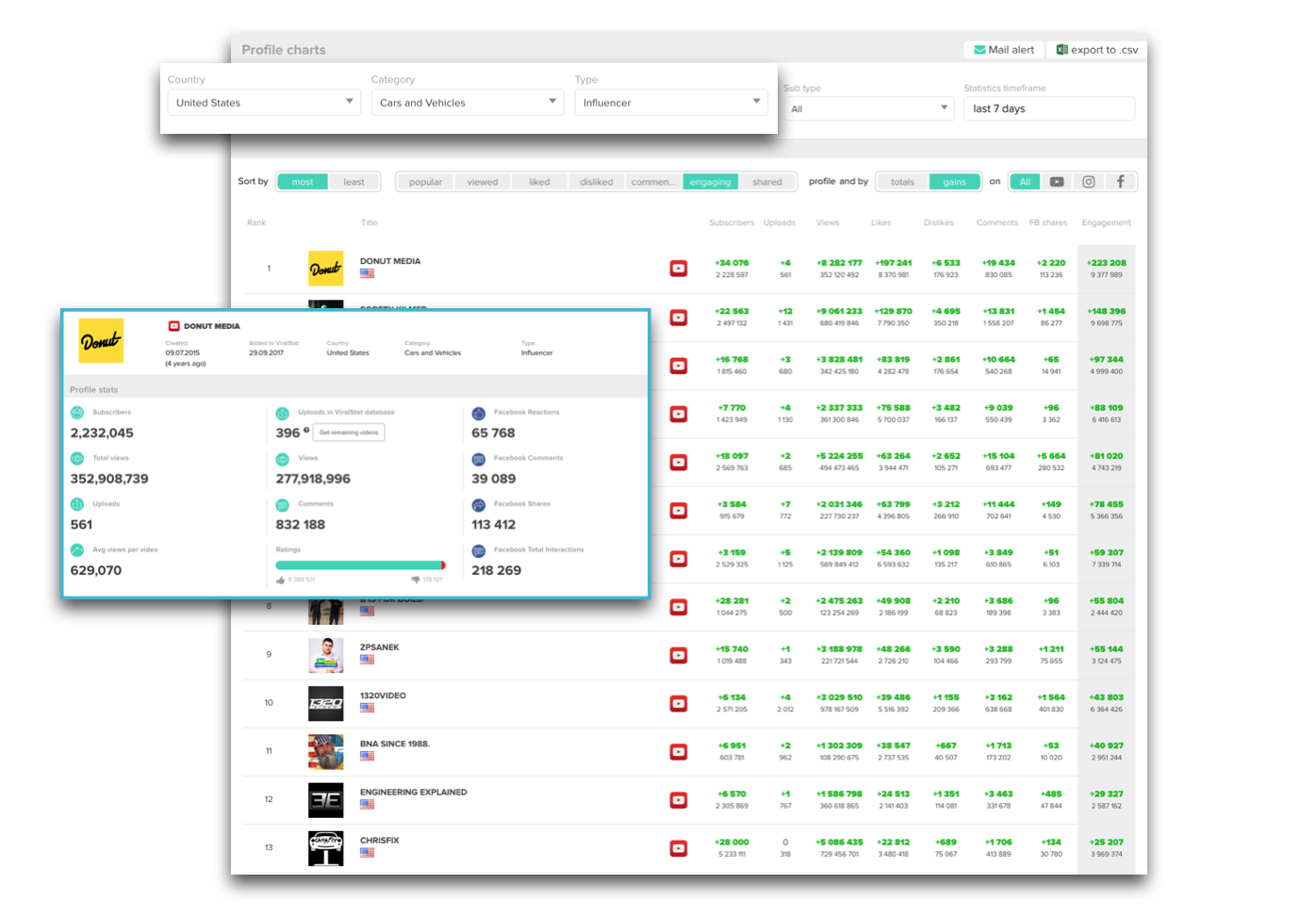Click the green Ratings bar
1316x916 pixels.
(360, 565)
